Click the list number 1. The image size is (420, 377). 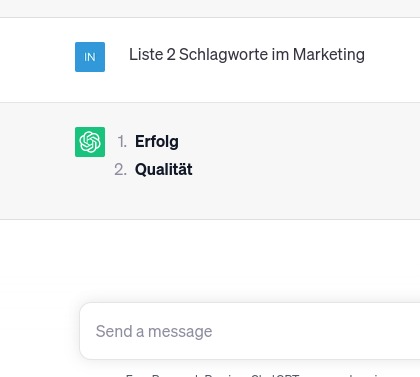tap(122, 142)
